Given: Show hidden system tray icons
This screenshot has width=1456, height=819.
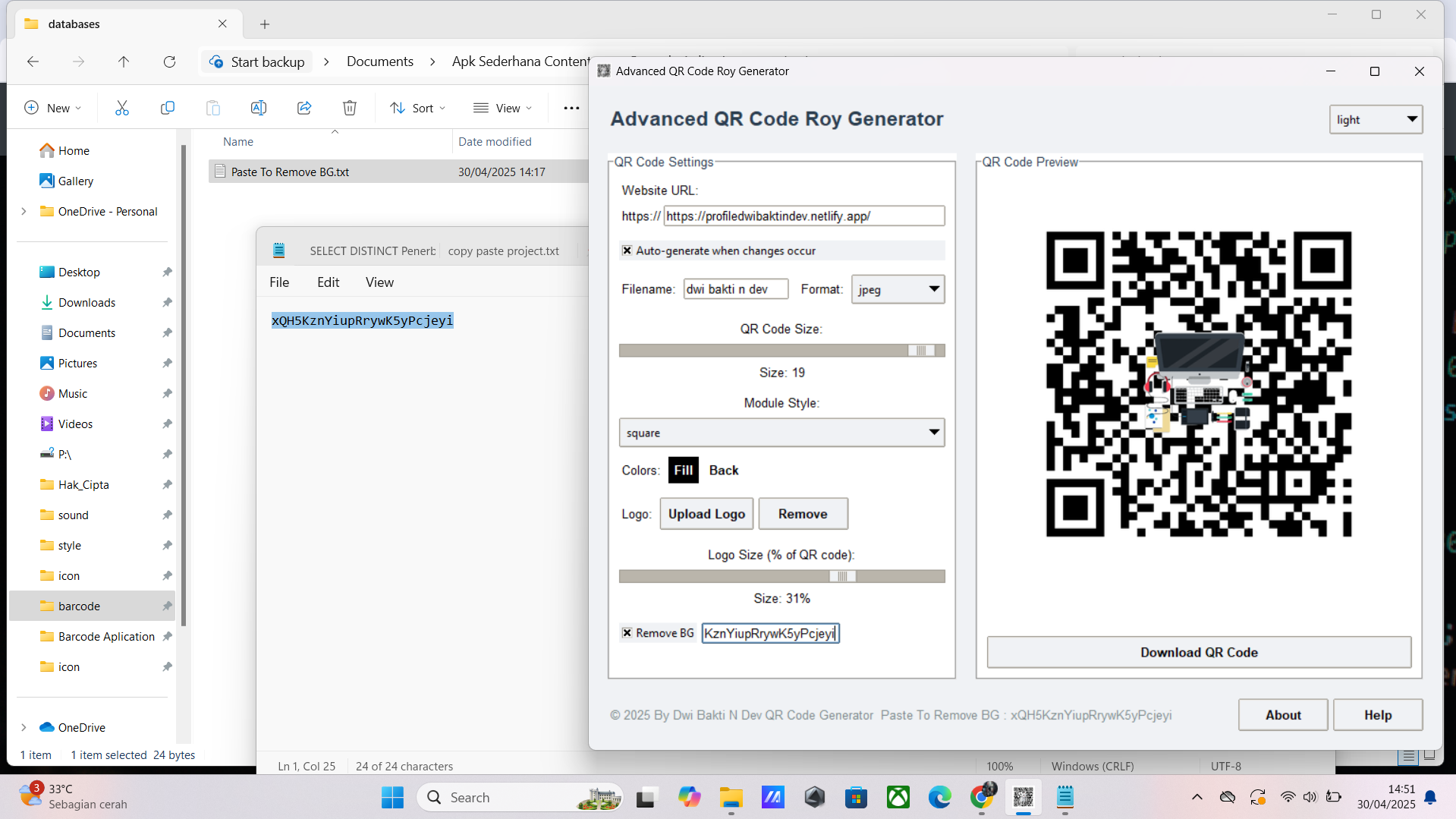Looking at the screenshot, I should [x=1197, y=797].
